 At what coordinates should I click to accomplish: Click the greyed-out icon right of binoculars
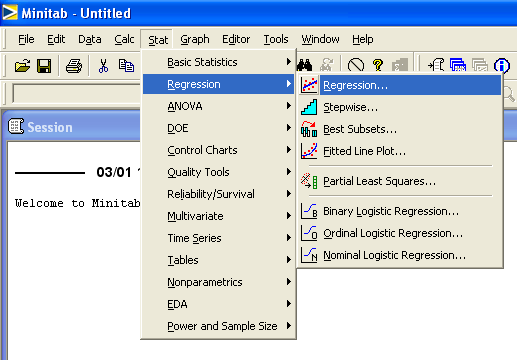click(327, 65)
